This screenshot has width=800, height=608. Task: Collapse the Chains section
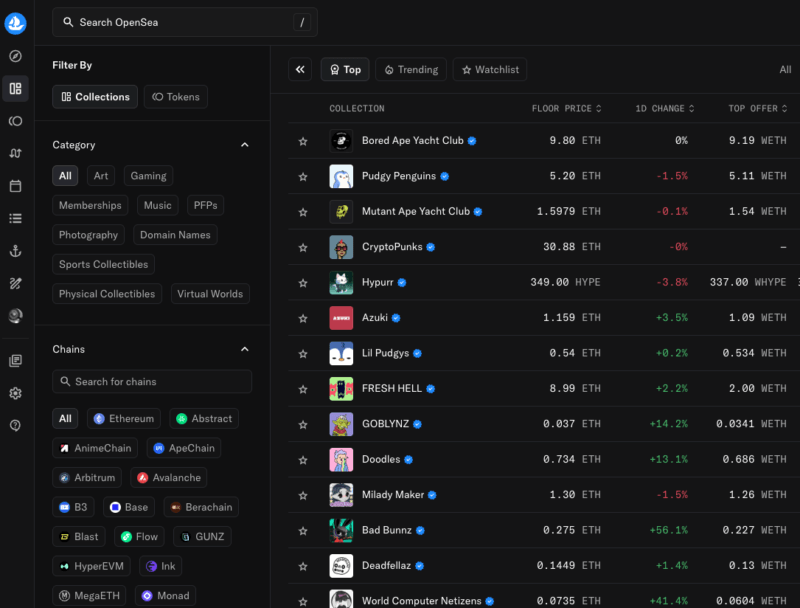pos(245,349)
